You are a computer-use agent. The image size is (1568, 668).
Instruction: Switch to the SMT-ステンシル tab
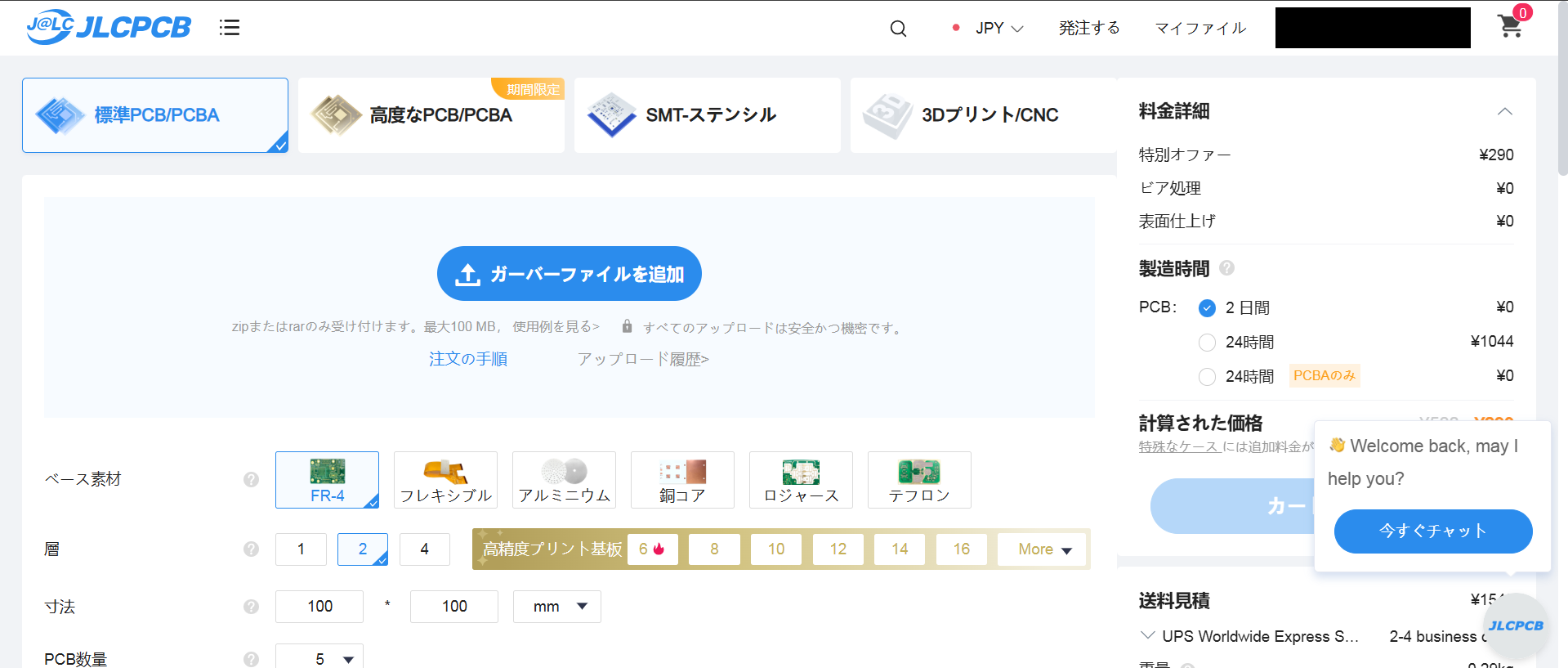coord(707,115)
